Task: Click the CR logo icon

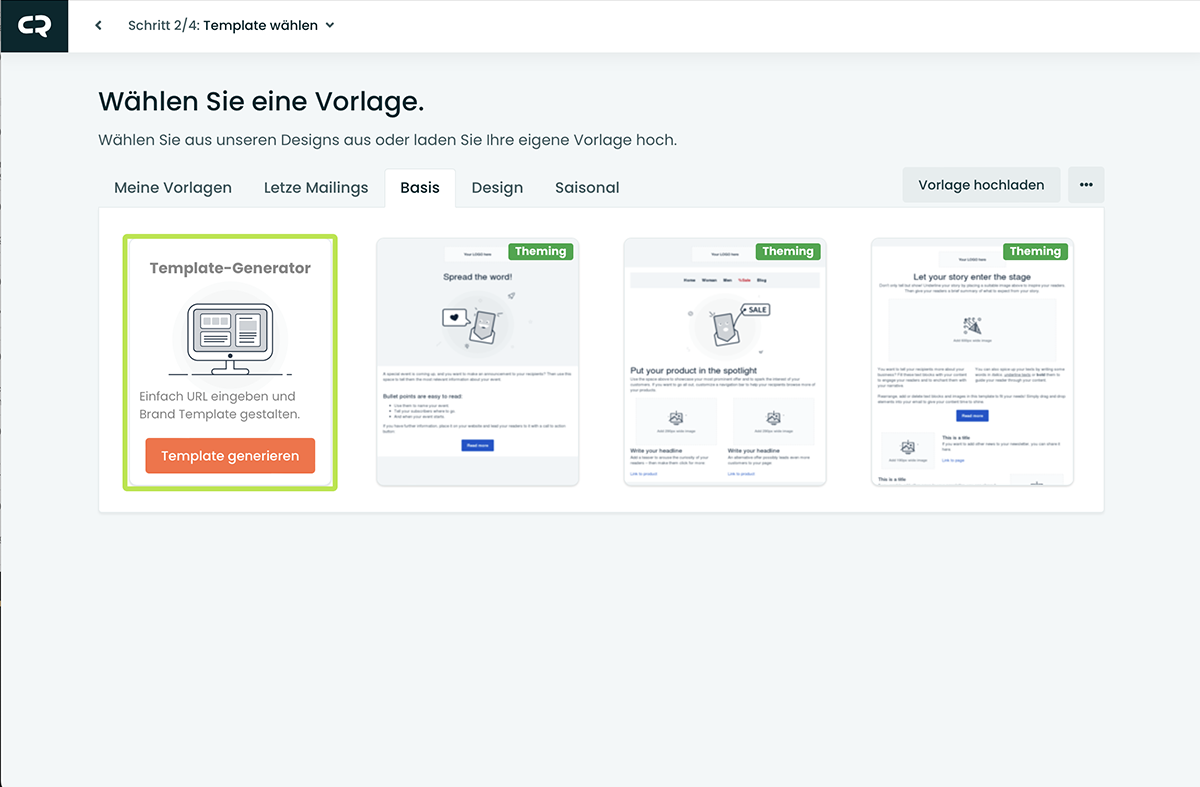Action: (x=34, y=26)
